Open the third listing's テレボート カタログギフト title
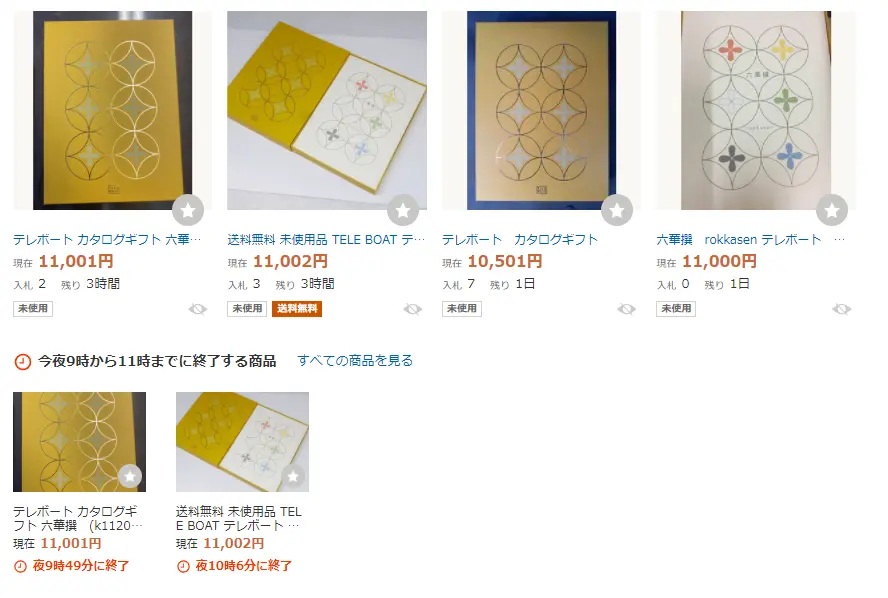The image size is (888, 598). point(520,240)
